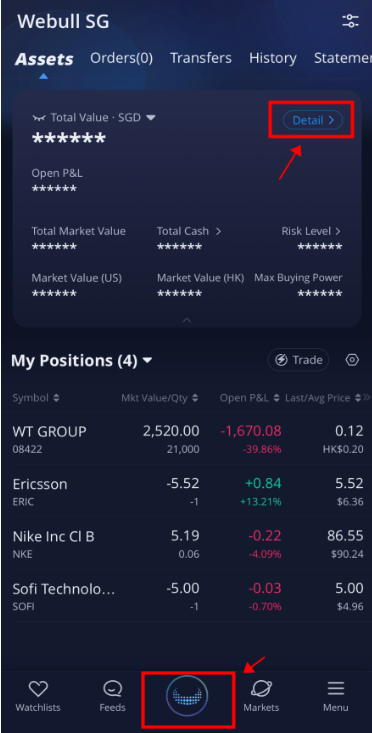Sort positions by Symbol column
The width and height of the screenshot is (372, 733).
coord(36,398)
